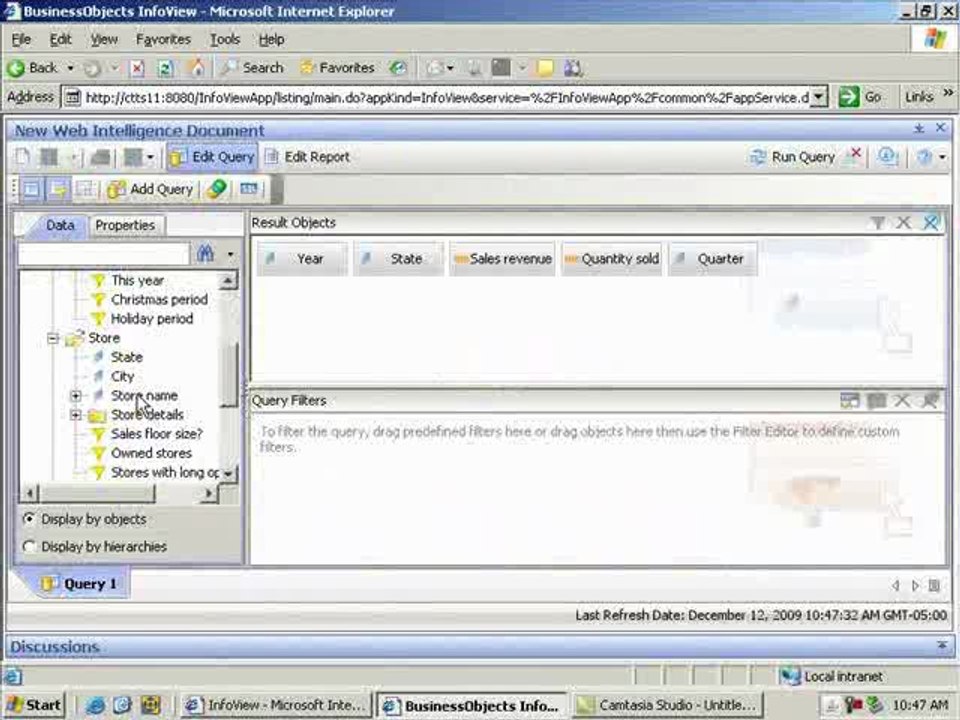The image size is (960, 720).
Task: Select the State object in tree
Action: click(x=127, y=357)
